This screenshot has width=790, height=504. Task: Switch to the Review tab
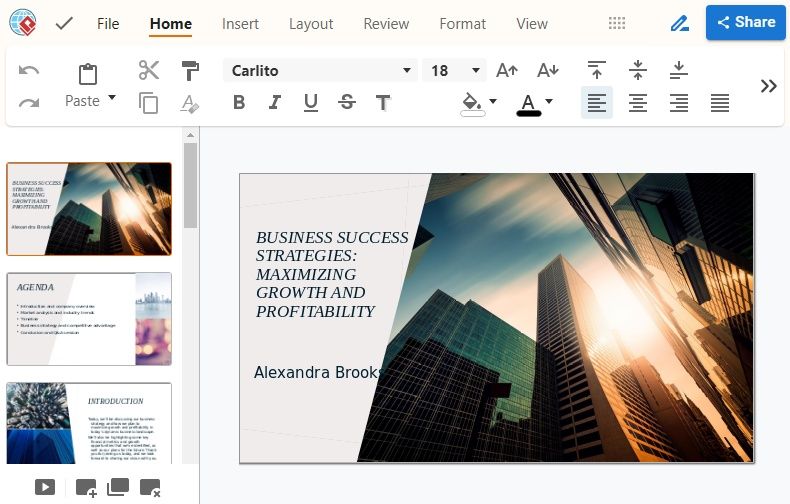(x=386, y=24)
